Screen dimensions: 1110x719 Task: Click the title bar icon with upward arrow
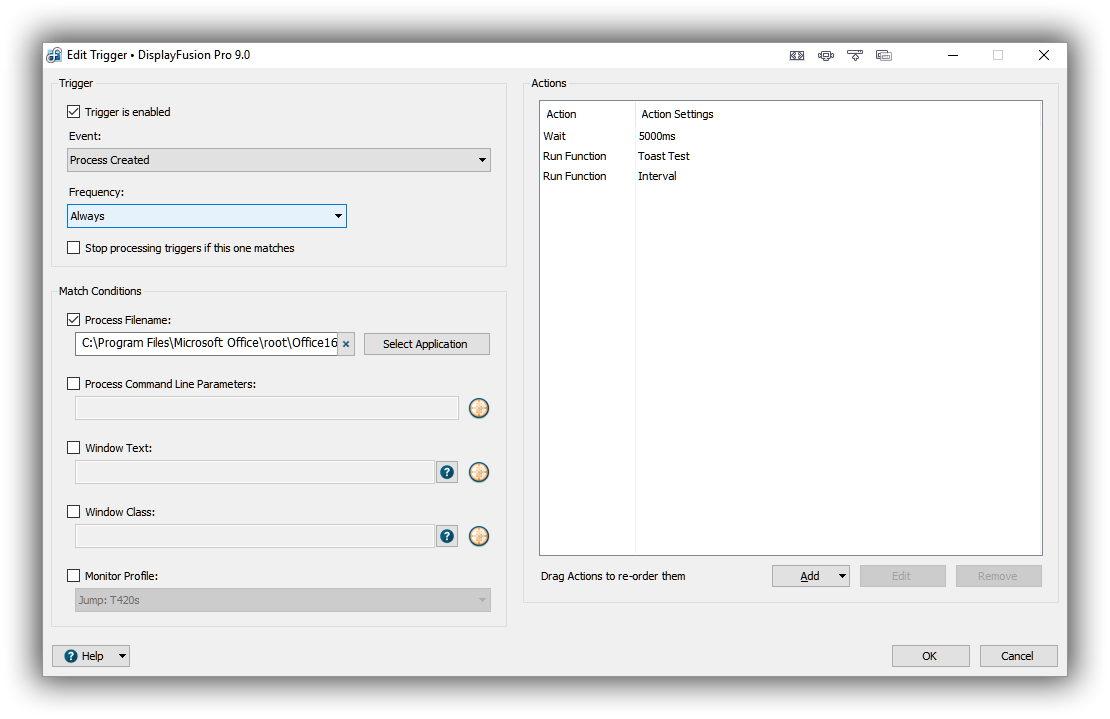click(855, 56)
